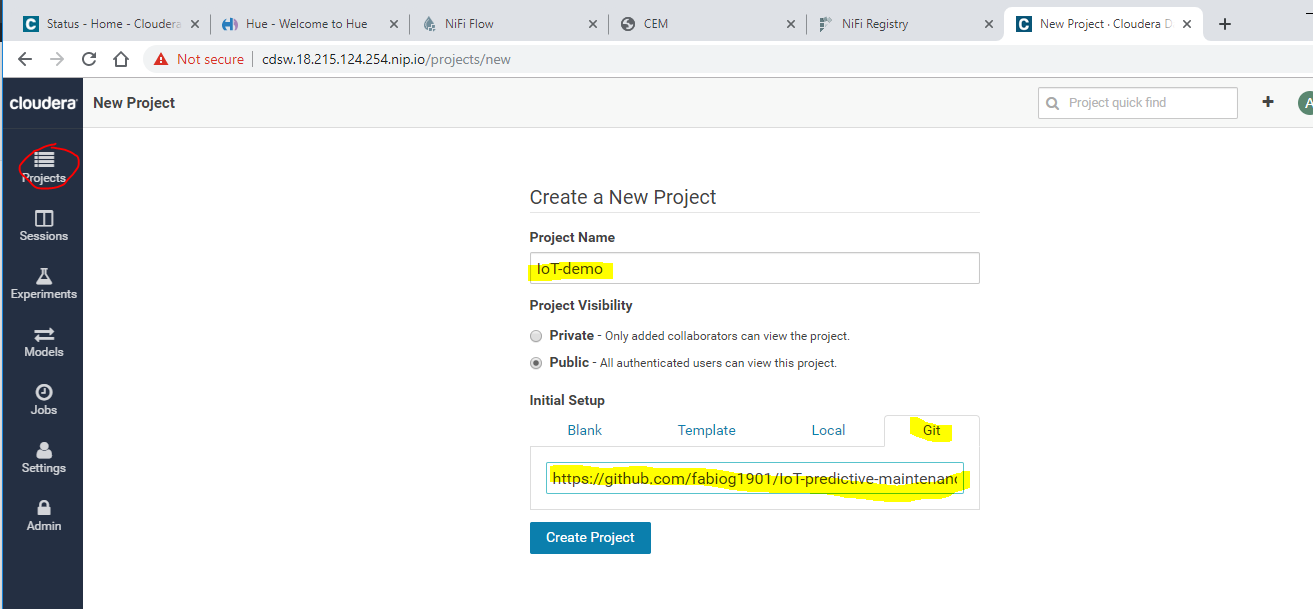Viewport: 1313px width, 609px height.
Task: Open Models in the sidebar
Action: pos(44,342)
